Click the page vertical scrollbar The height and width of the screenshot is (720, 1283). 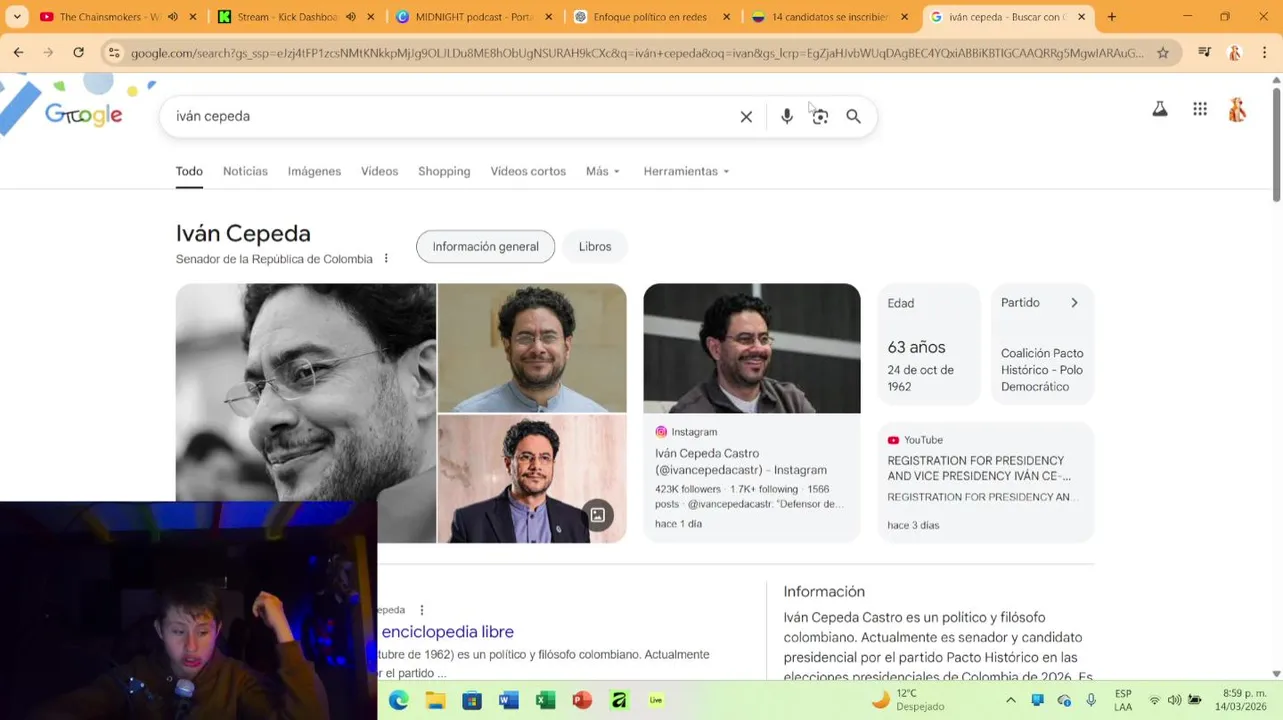[1276, 145]
